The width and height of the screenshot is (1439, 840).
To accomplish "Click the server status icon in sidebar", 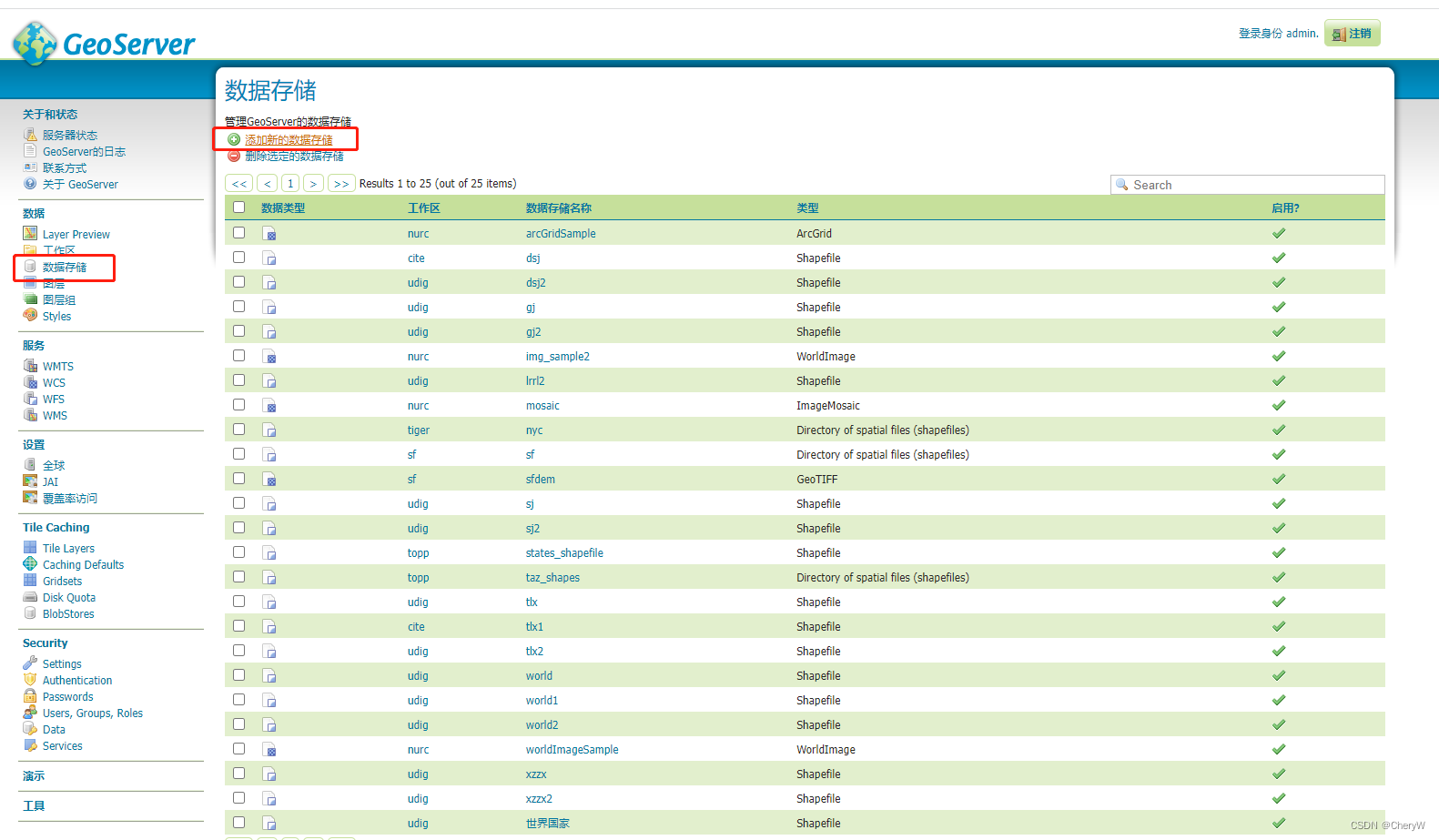I will [30, 135].
